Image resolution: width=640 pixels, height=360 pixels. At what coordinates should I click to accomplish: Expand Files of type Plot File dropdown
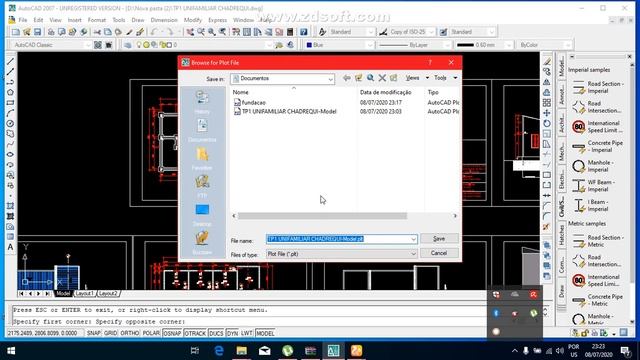pos(413,254)
